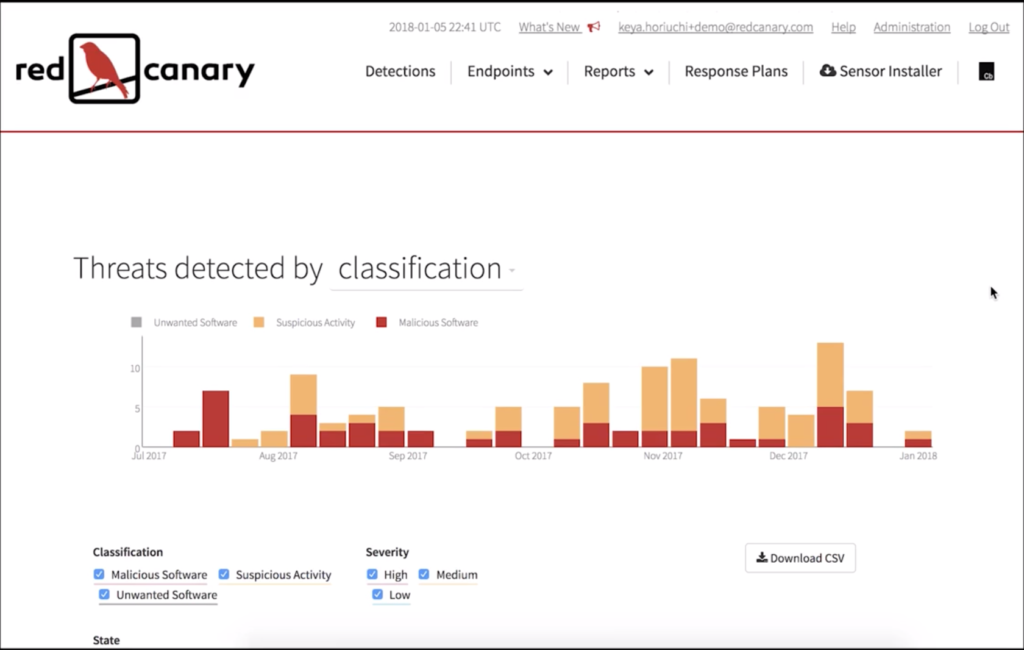Click the Administration link
Viewport: 1024px width, 650px height.
(911, 27)
